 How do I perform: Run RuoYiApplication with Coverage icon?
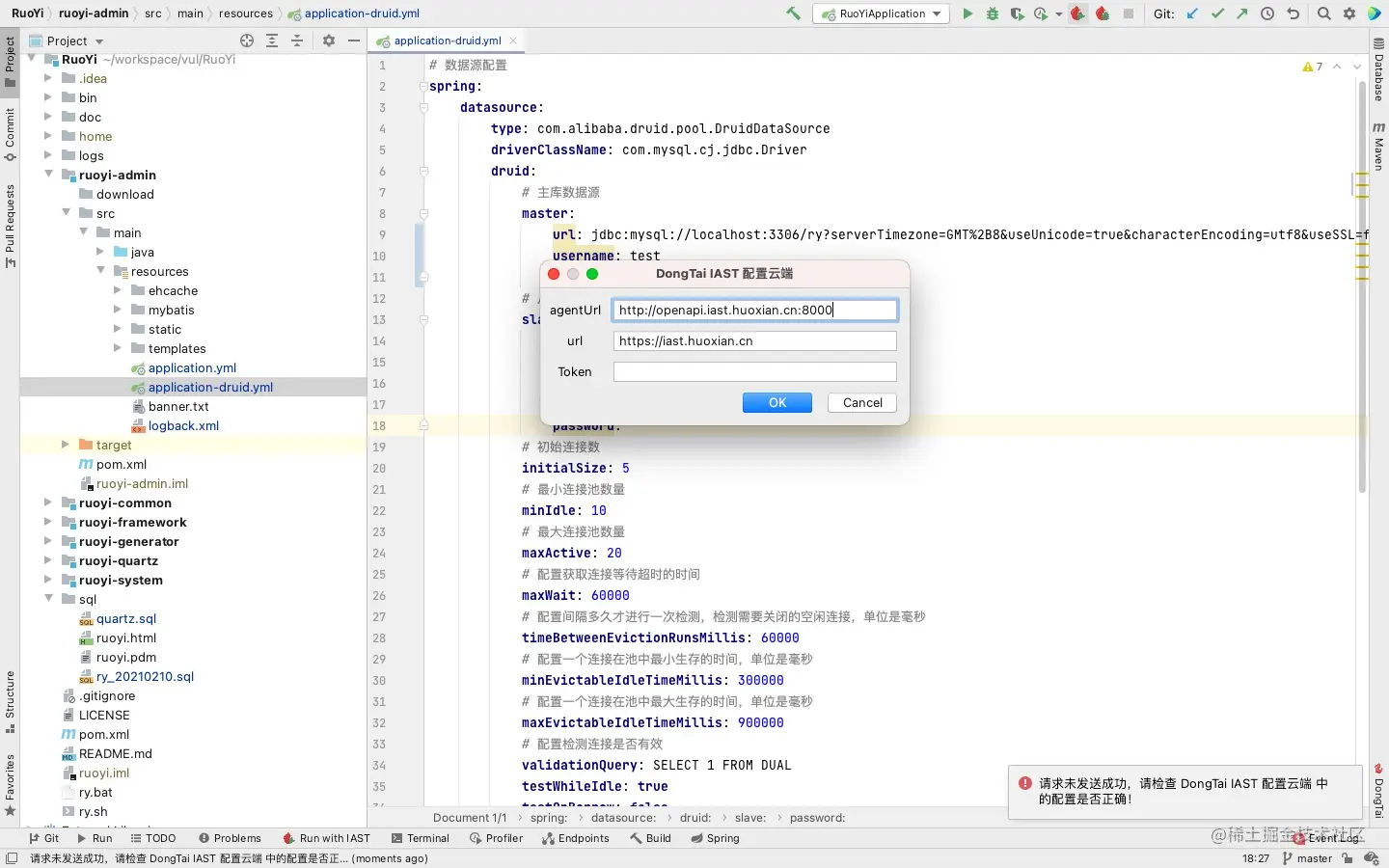pos(1017,14)
